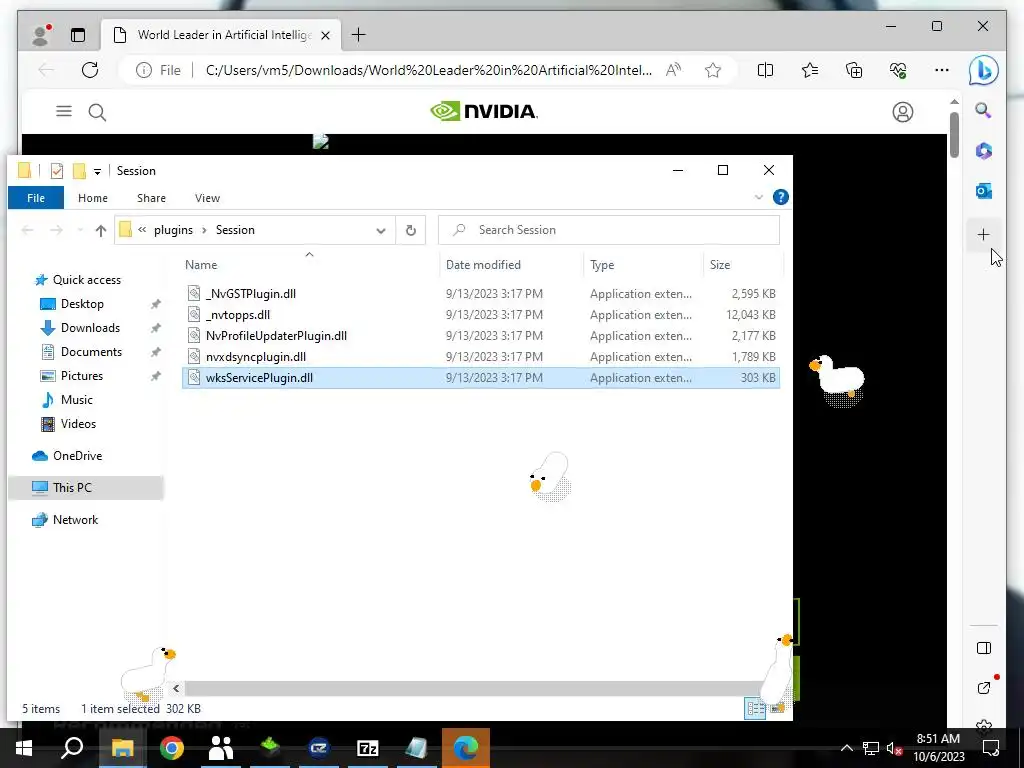The width and height of the screenshot is (1024, 768).
Task: Open Edge tab actions menu icon
Action: coord(78,35)
